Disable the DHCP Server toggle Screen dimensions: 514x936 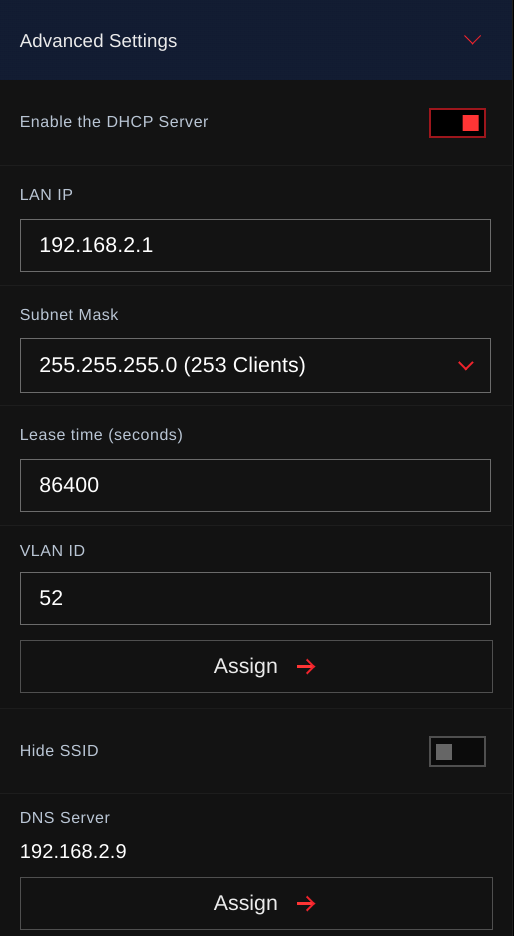tap(457, 123)
